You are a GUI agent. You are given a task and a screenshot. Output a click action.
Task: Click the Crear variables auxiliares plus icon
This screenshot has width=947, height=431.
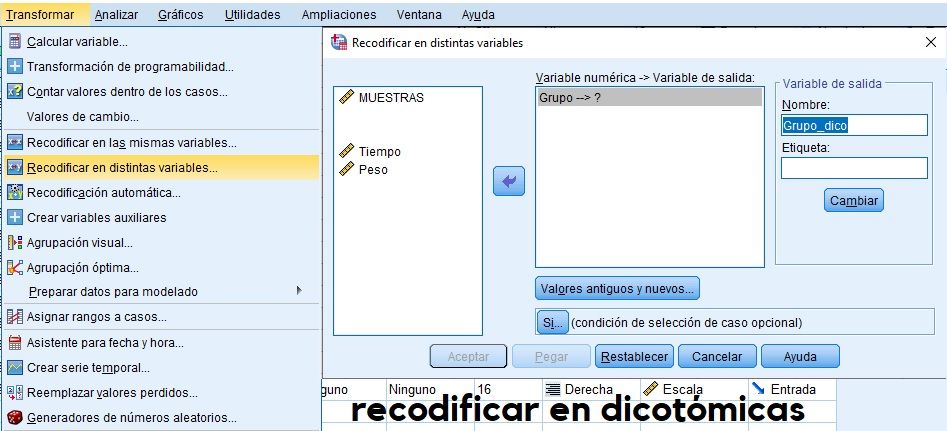[x=15, y=217]
